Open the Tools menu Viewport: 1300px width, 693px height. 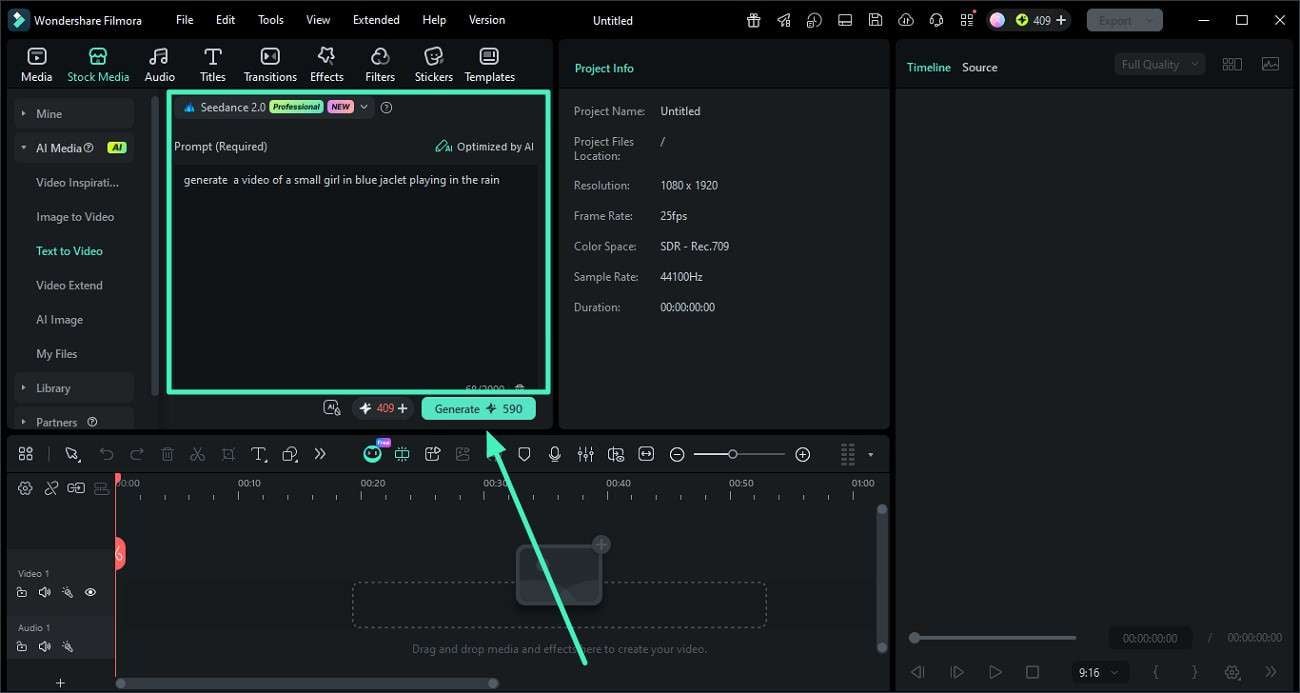click(x=270, y=20)
